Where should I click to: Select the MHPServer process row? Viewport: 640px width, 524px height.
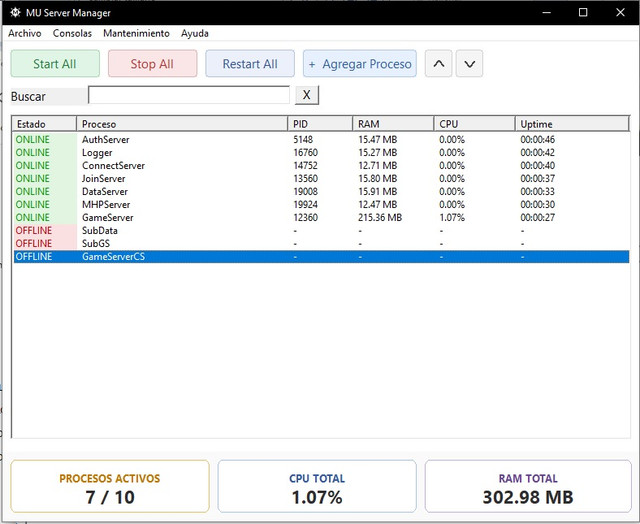coord(321,204)
